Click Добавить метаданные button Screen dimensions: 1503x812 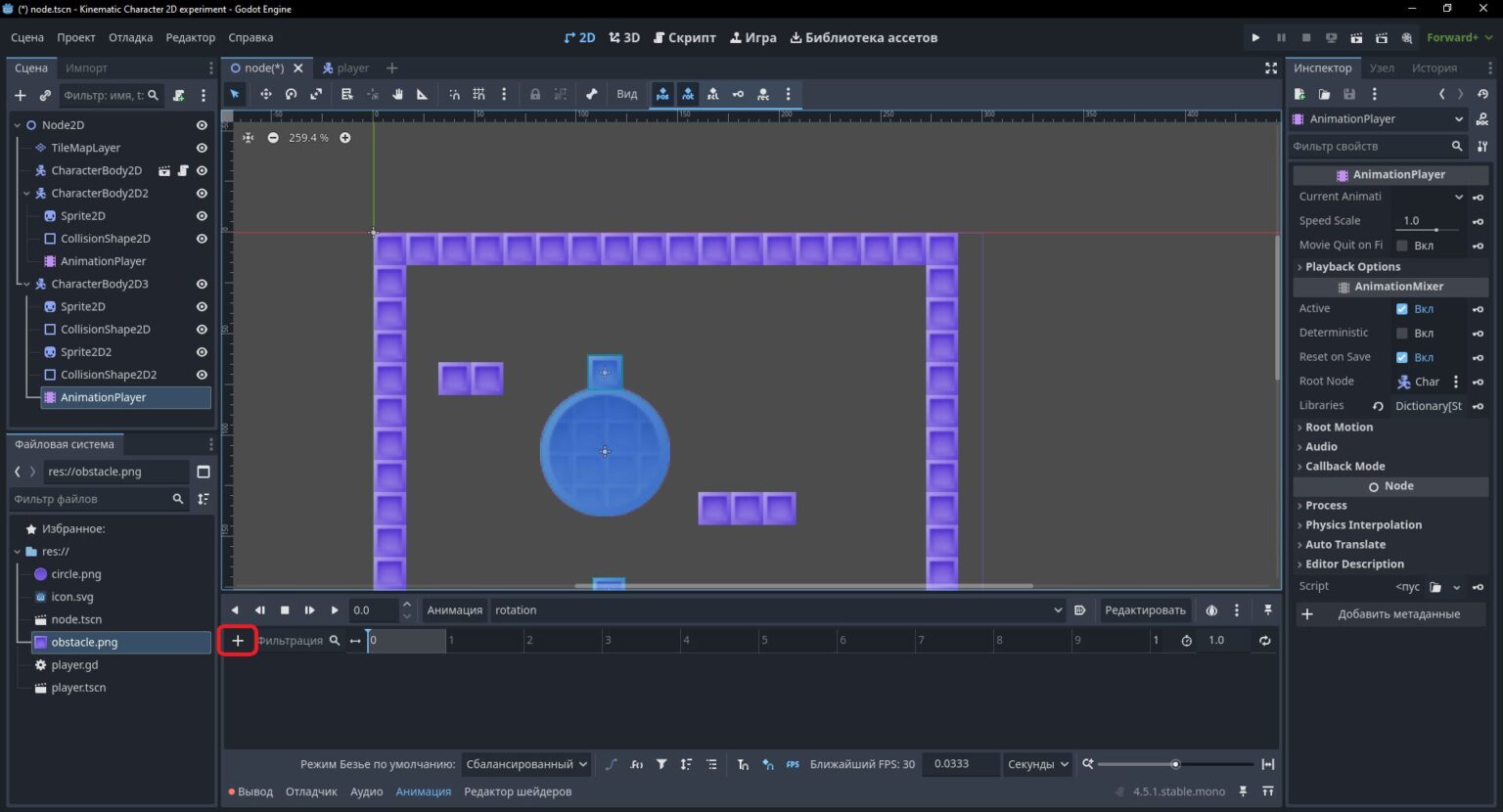pyautogui.click(x=1390, y=614)
